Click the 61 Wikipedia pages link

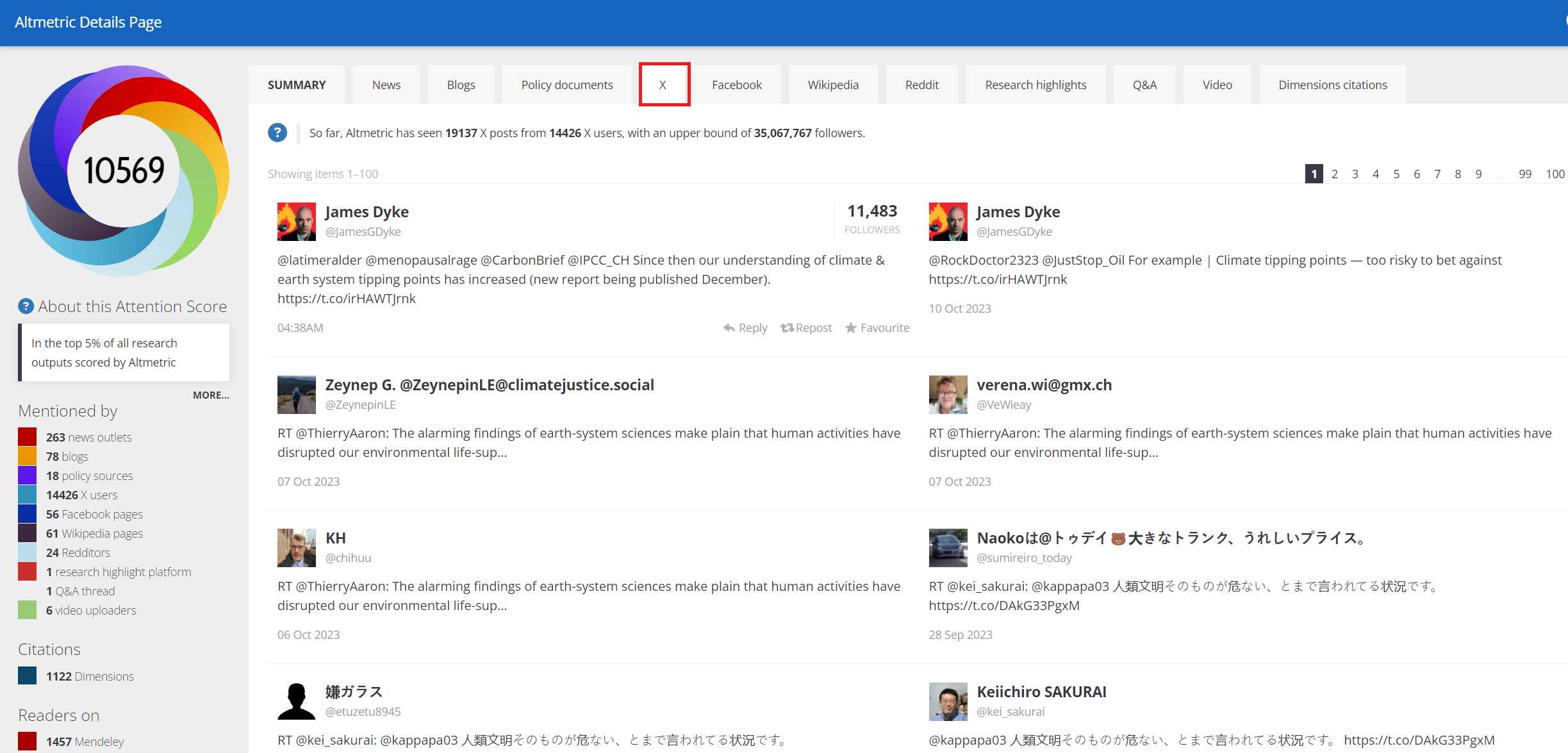[x=94, y=533]
